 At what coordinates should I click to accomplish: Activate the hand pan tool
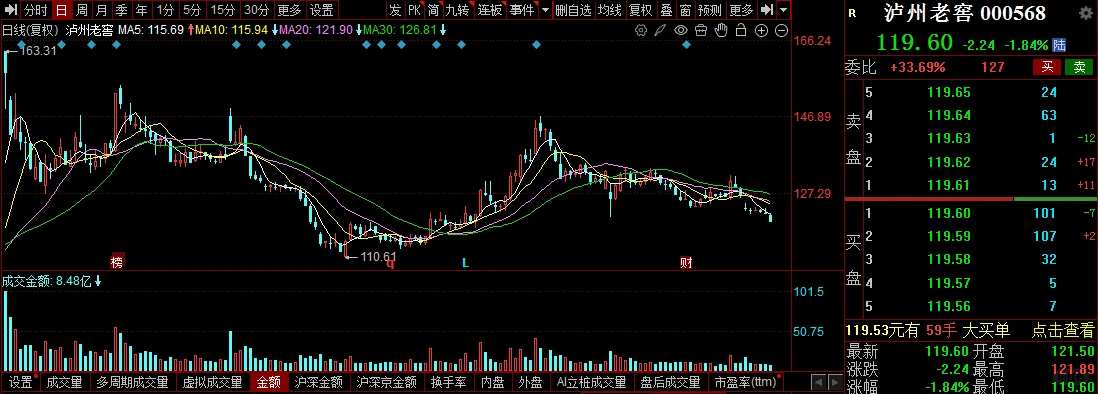721,30
